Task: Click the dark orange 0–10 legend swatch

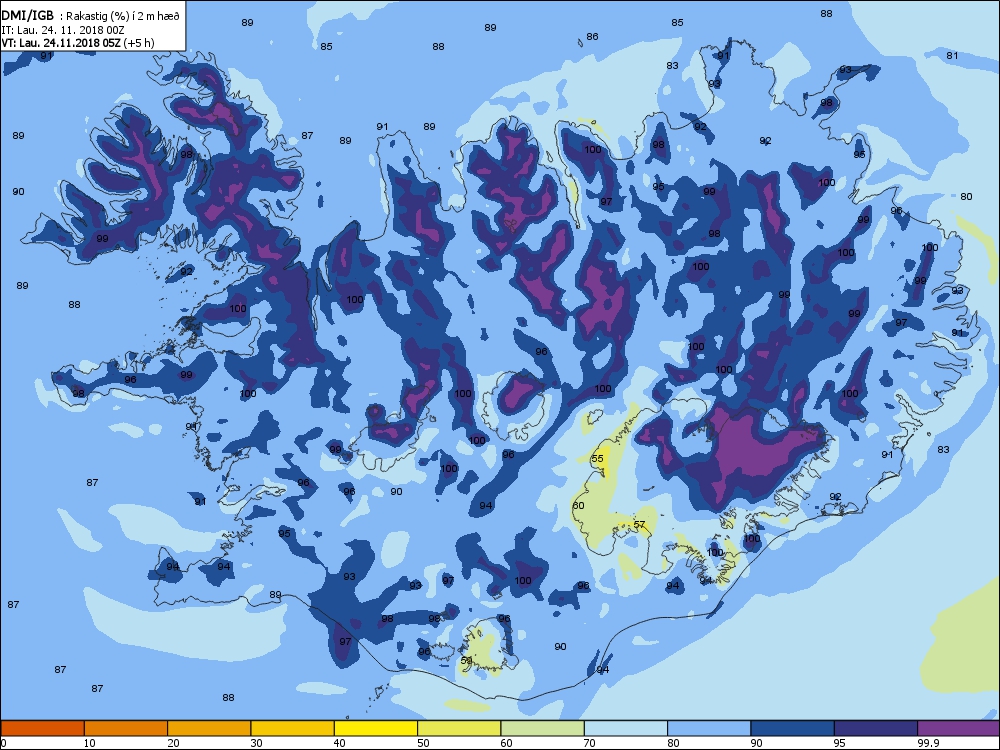Action: [x=43, y=728]
